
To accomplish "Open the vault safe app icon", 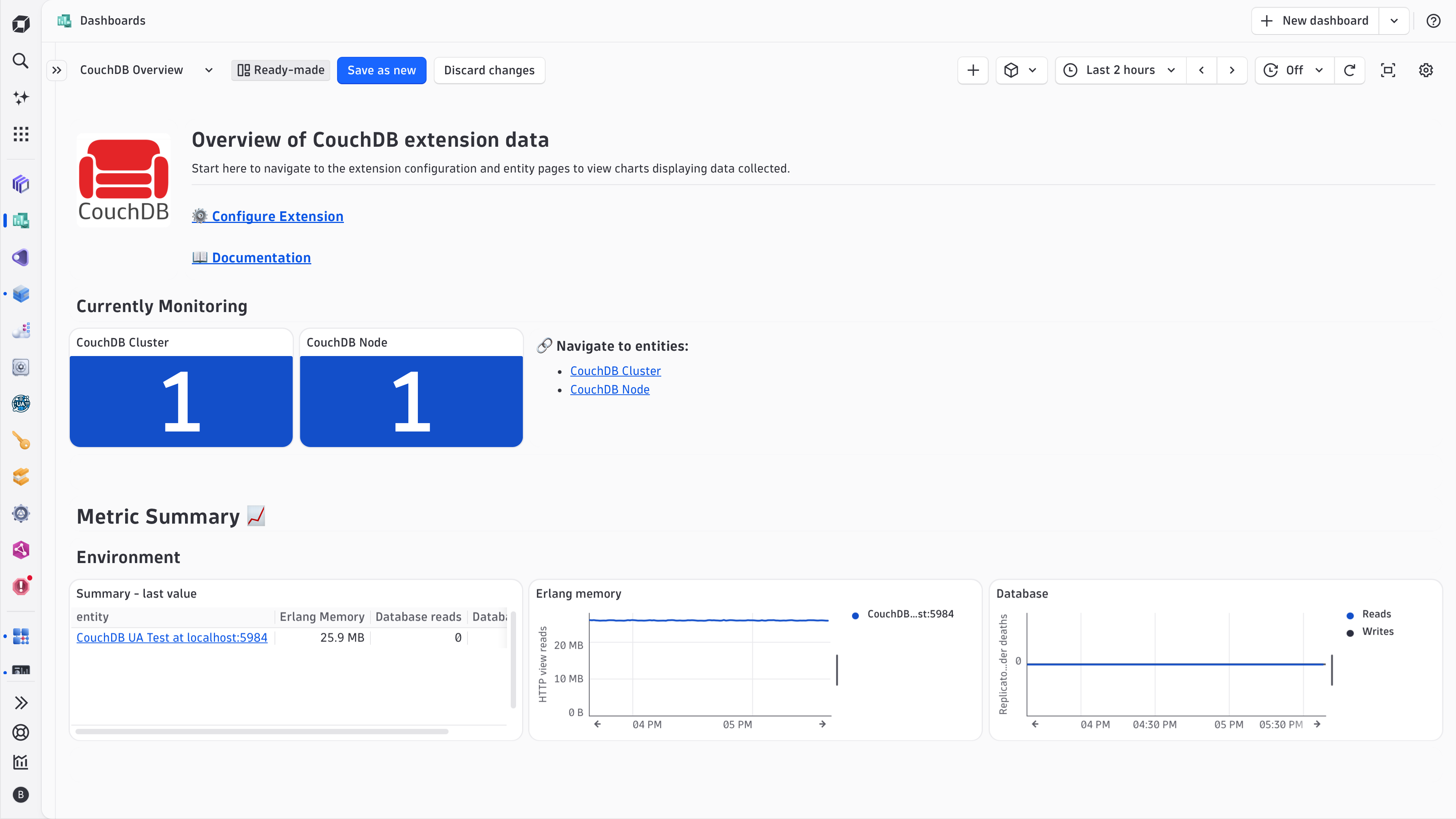I will click(x=21, y=367).
